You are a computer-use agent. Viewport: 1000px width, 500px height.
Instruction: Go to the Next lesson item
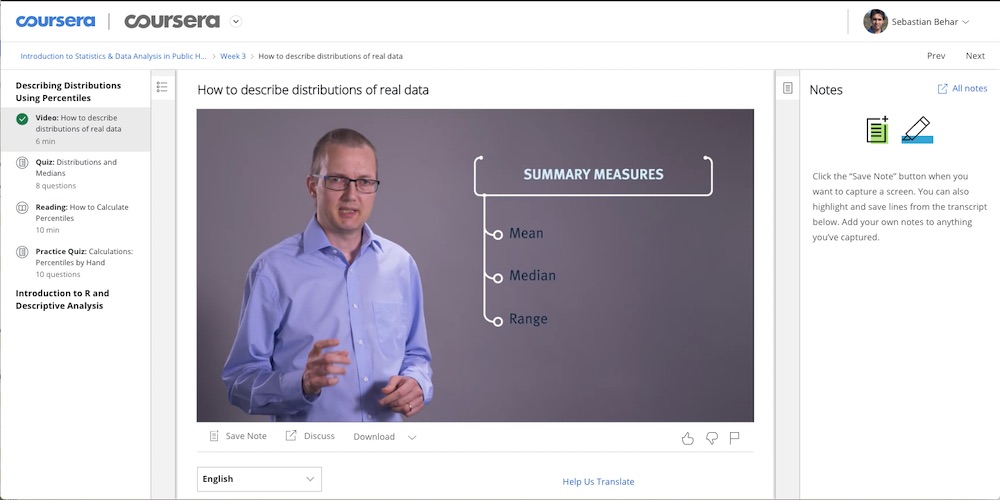coord(974,56)
